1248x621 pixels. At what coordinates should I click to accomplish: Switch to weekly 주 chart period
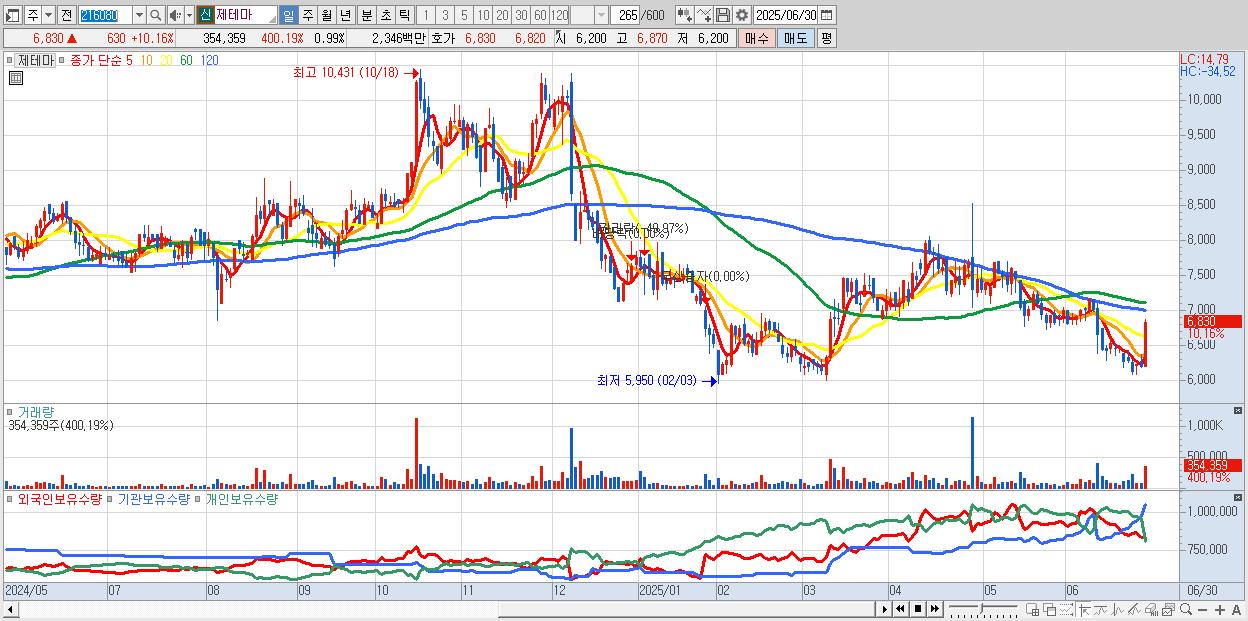point(307,16)
